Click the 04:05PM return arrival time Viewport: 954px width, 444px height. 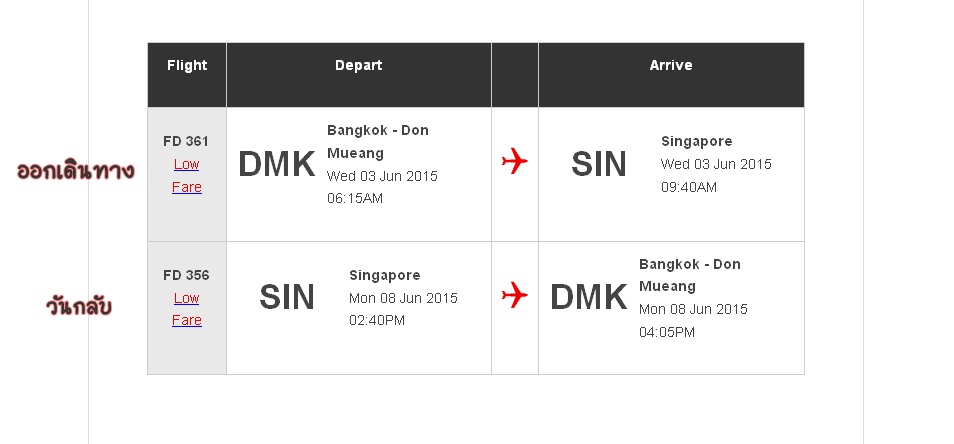click(x=667, y=332)
